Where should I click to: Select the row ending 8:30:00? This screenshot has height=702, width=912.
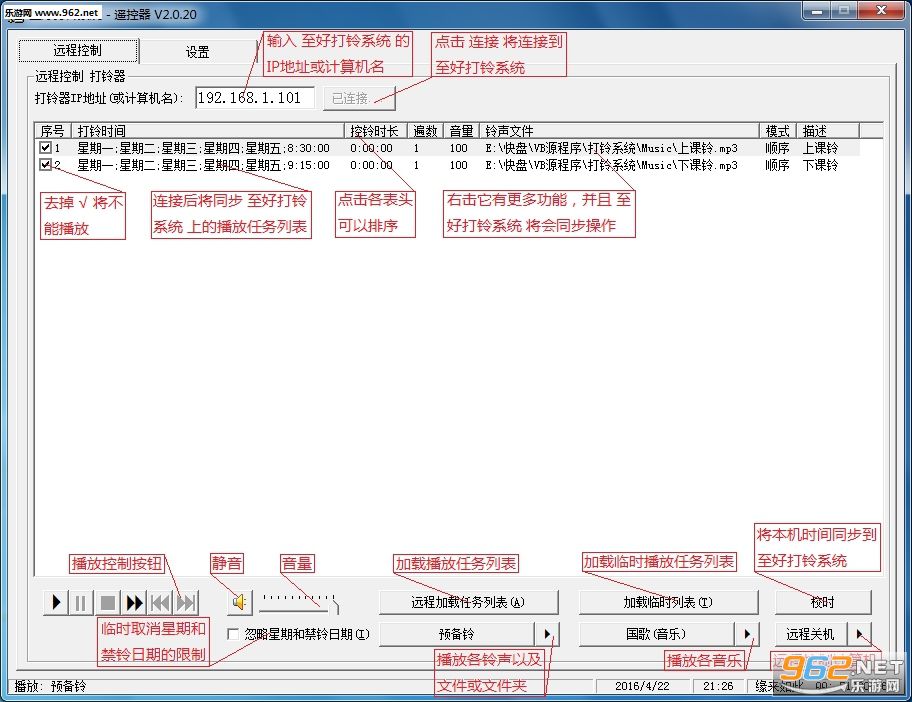(x=448, y=148)
